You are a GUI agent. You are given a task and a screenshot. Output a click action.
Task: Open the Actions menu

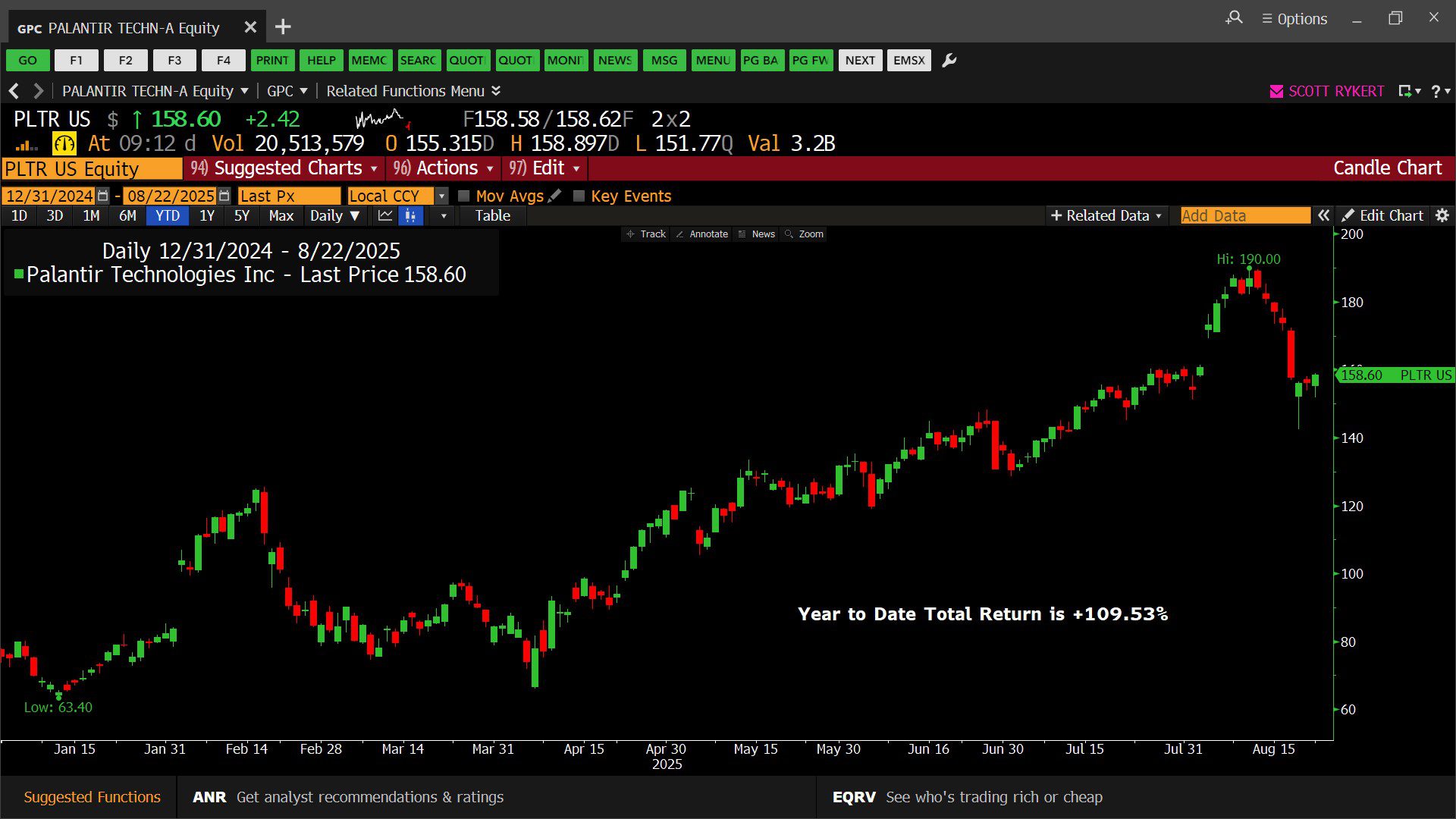[444, 168]
